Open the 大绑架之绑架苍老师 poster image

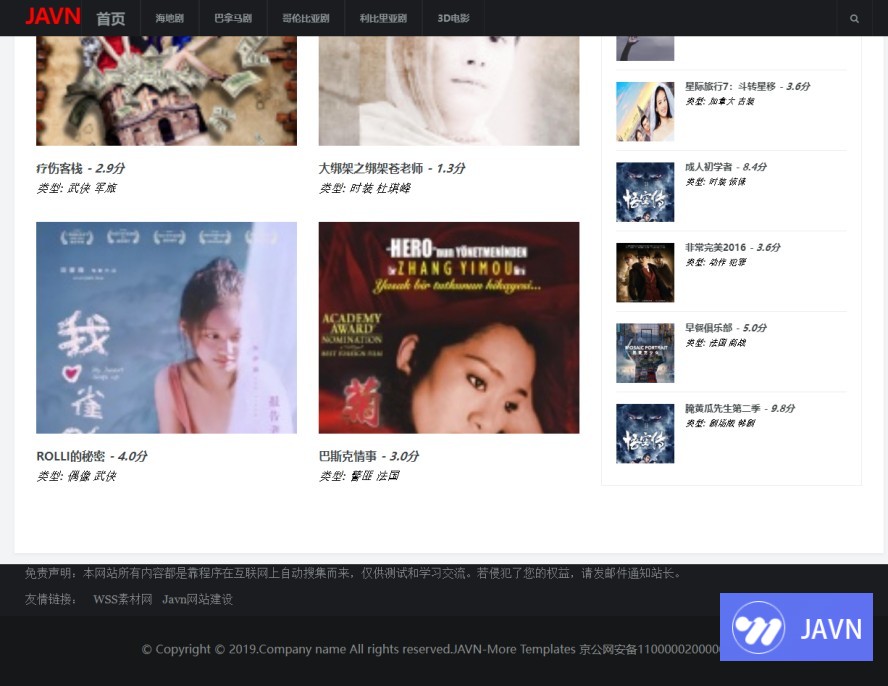(449, 91)
